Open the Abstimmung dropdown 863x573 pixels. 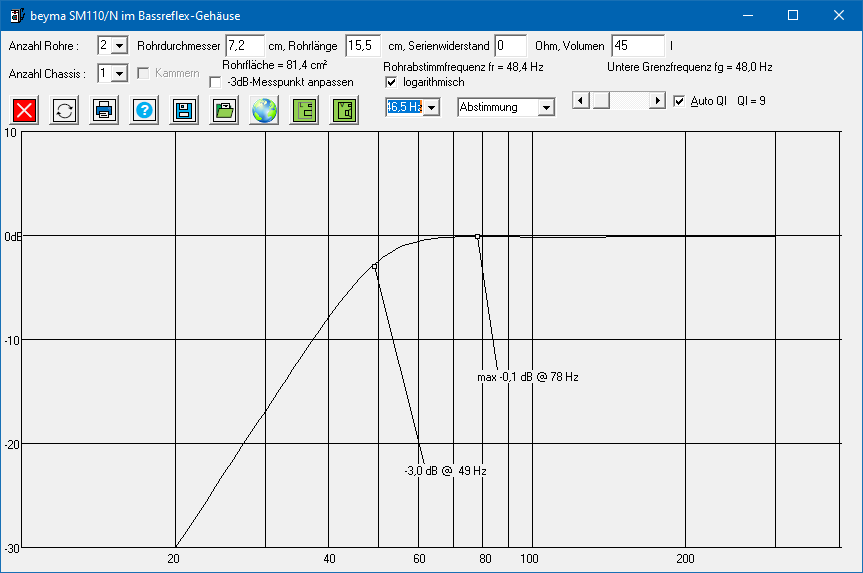point(546,107)
